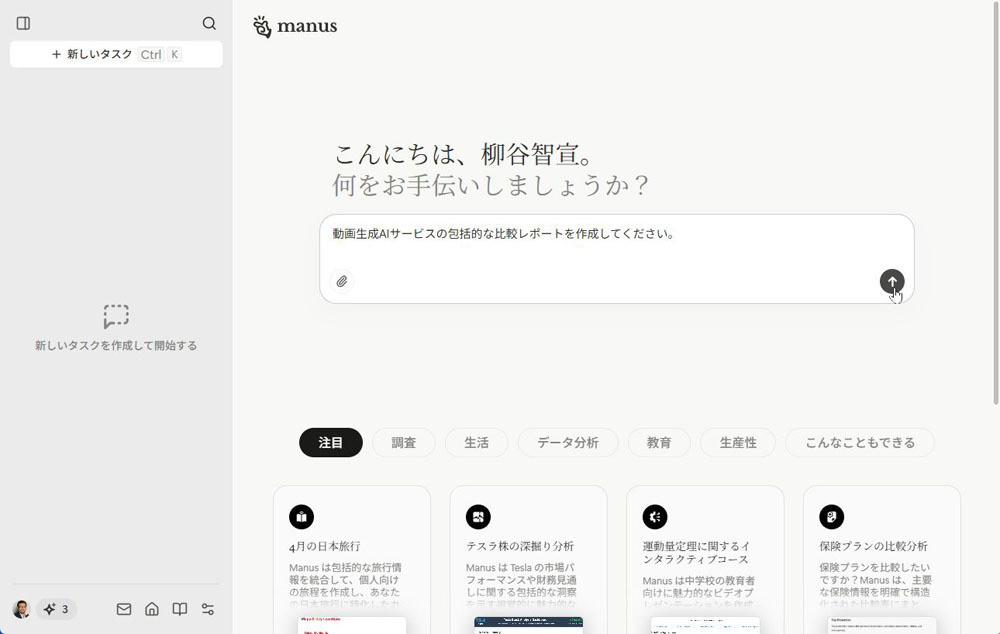Select the 調査 tab
1000x634 pixels.
(403, 443)
